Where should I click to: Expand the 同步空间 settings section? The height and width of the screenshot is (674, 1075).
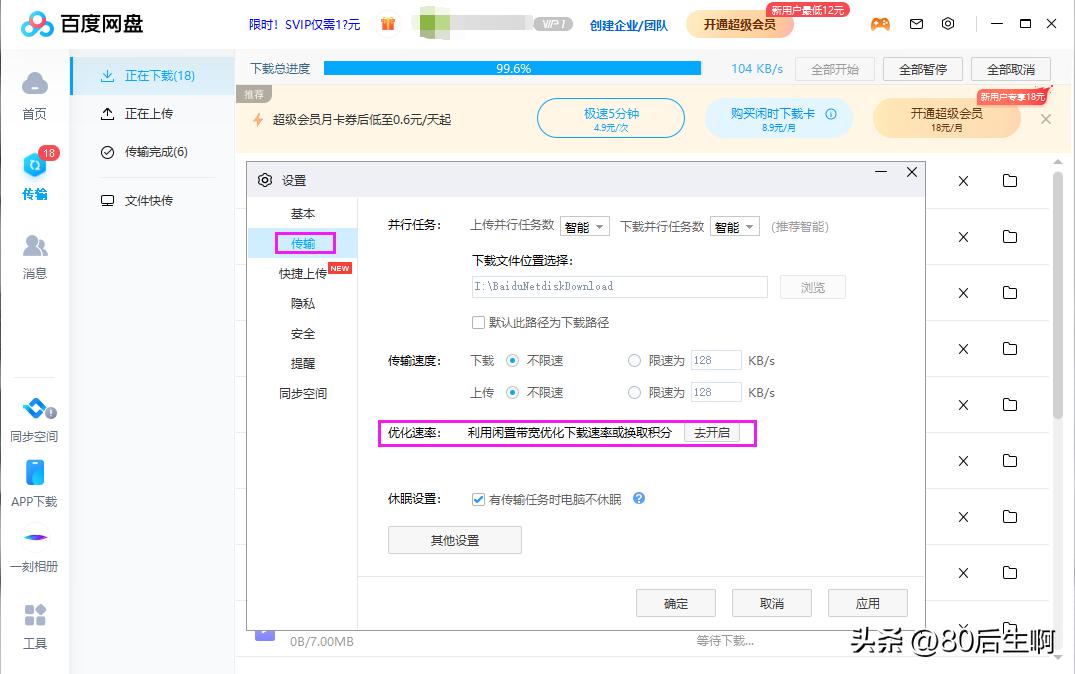(x=305, y=393)
